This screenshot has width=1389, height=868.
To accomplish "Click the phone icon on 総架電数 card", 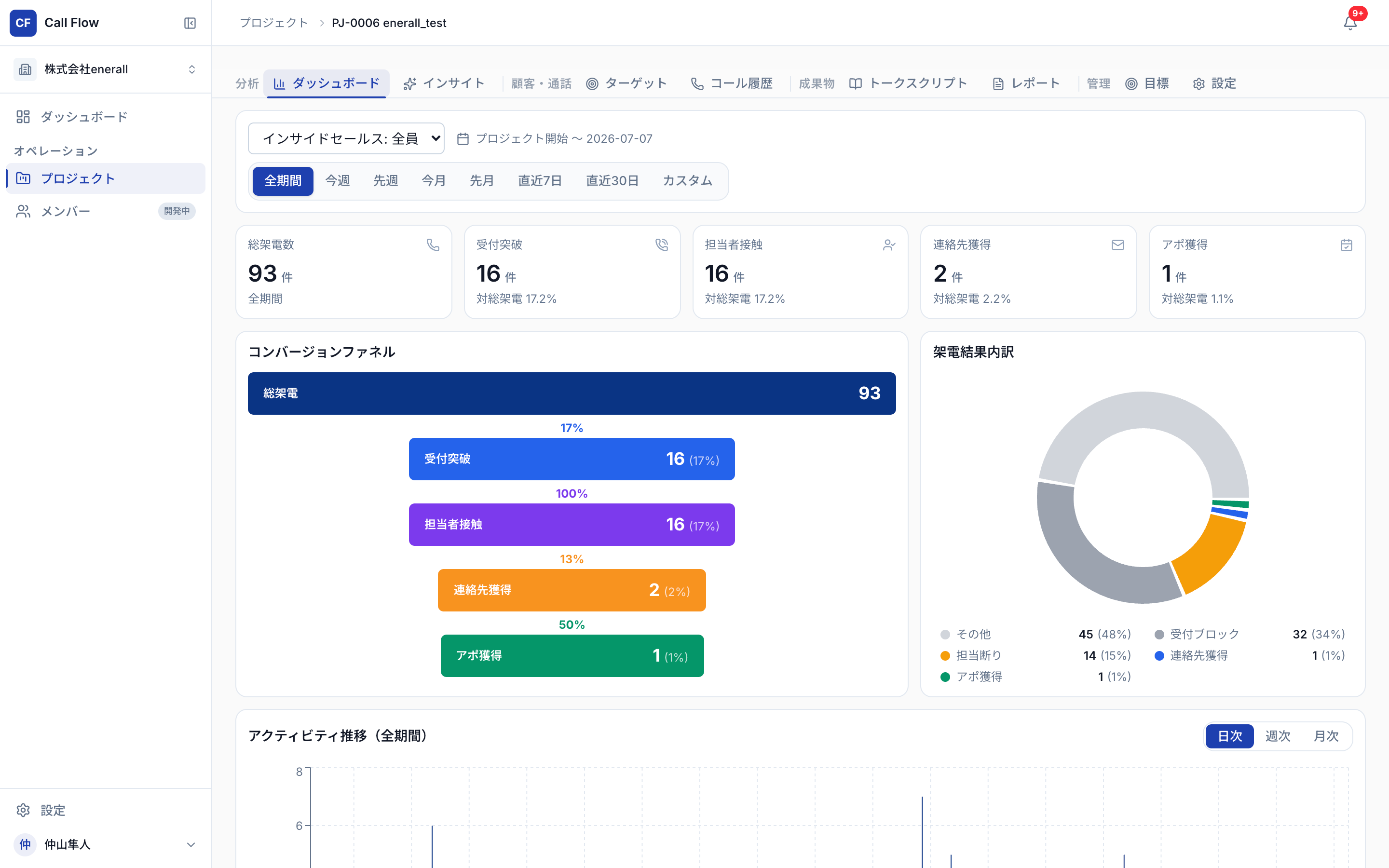I will click(433, 245).
